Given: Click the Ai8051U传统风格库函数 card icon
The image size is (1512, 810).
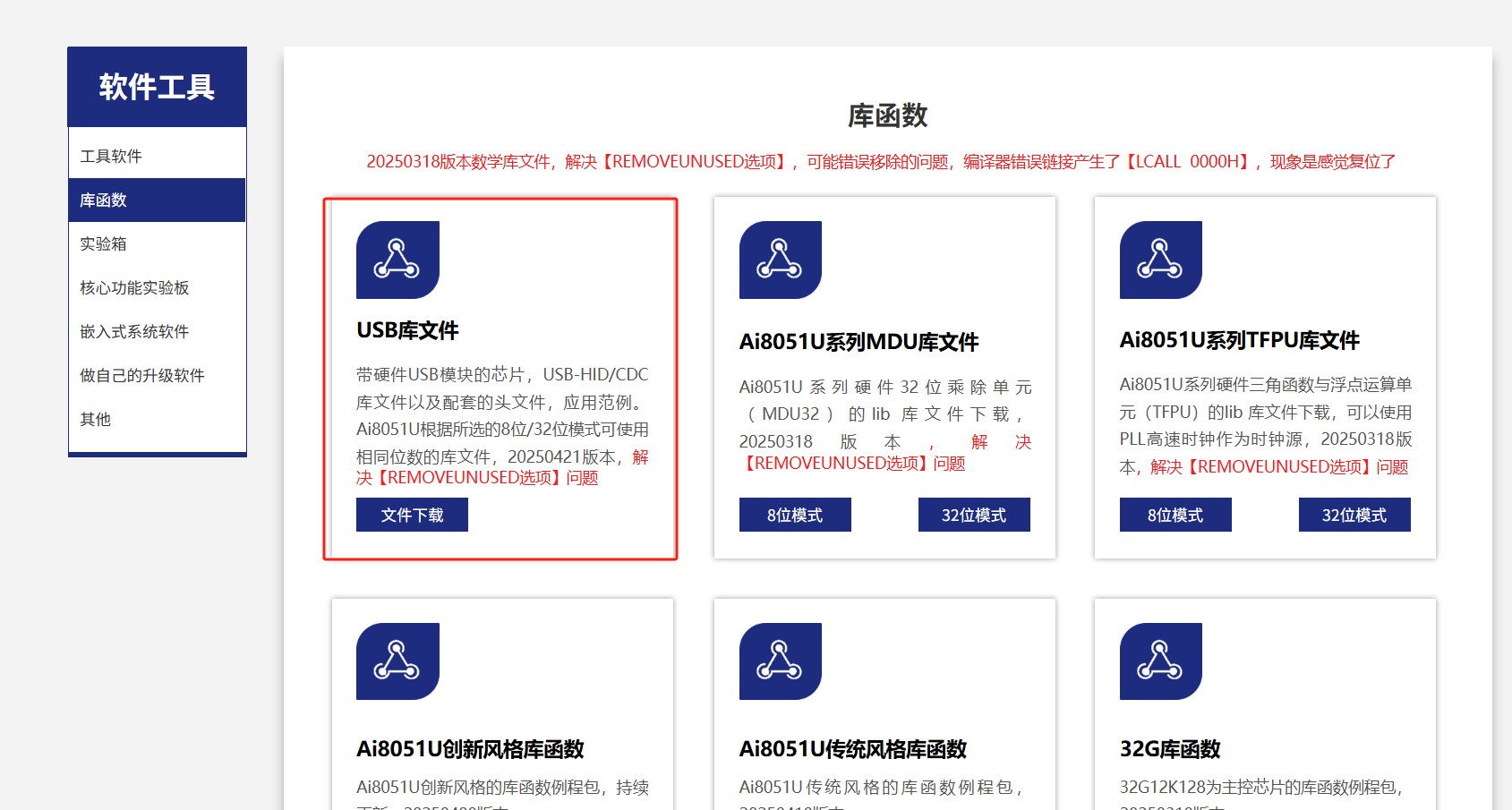Looking at the screenshot, I should (x=780, y=661).
